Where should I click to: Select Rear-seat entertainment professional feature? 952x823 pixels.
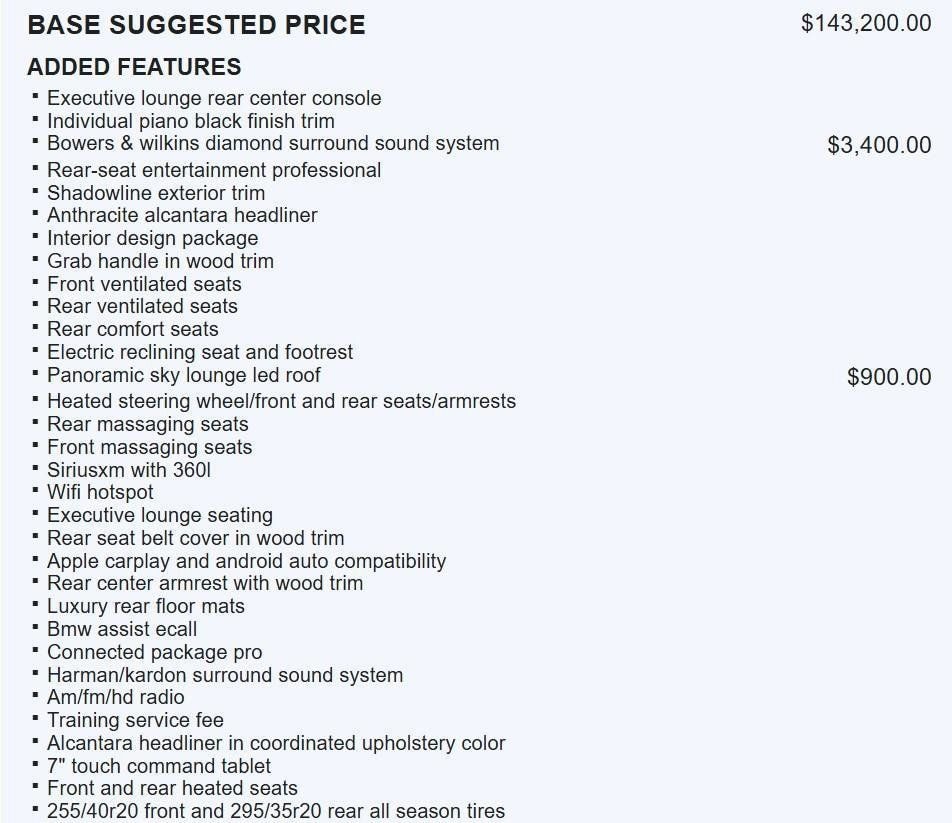(x=214, y=170)
